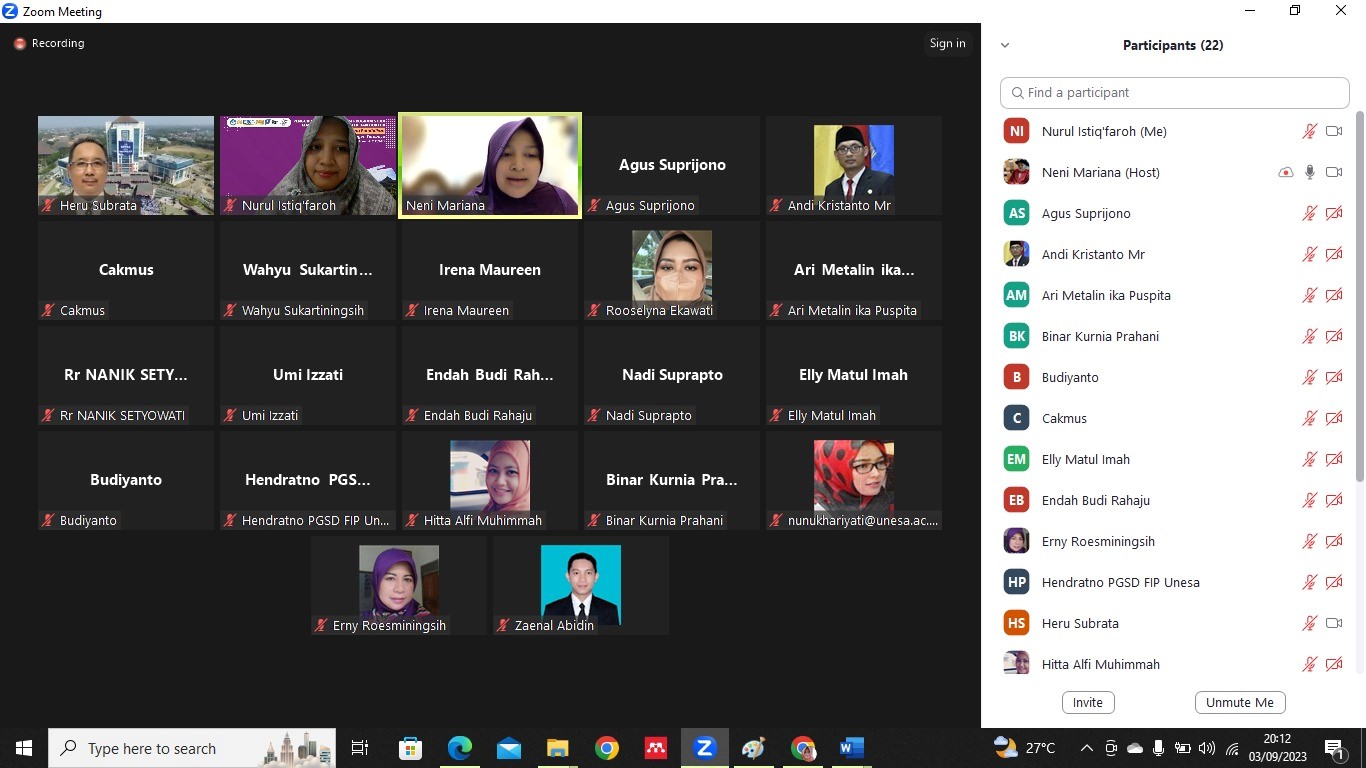The width and height of the screenshot is (1366, 768).
Task: Click the Invite button
Action: [x=1087, y=702]
